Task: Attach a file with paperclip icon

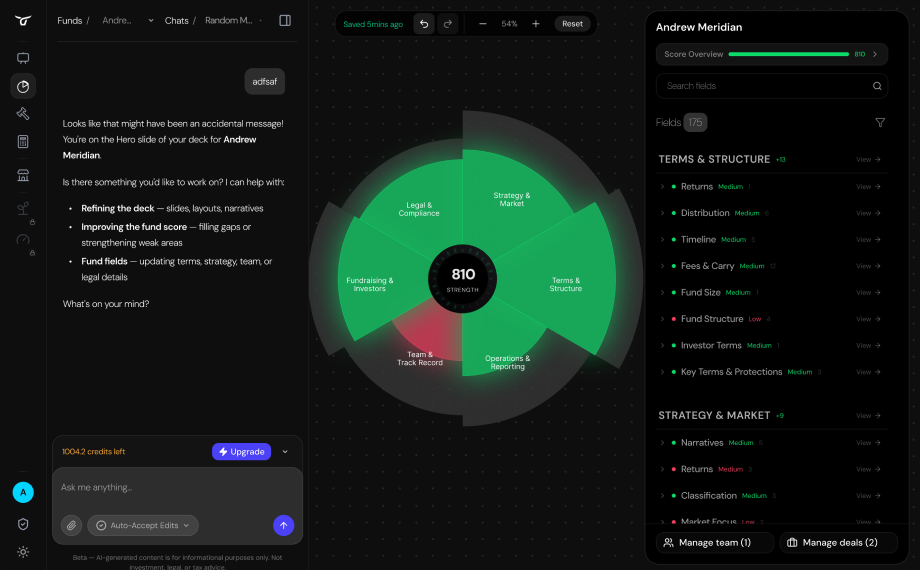Action: coord(72,525)
